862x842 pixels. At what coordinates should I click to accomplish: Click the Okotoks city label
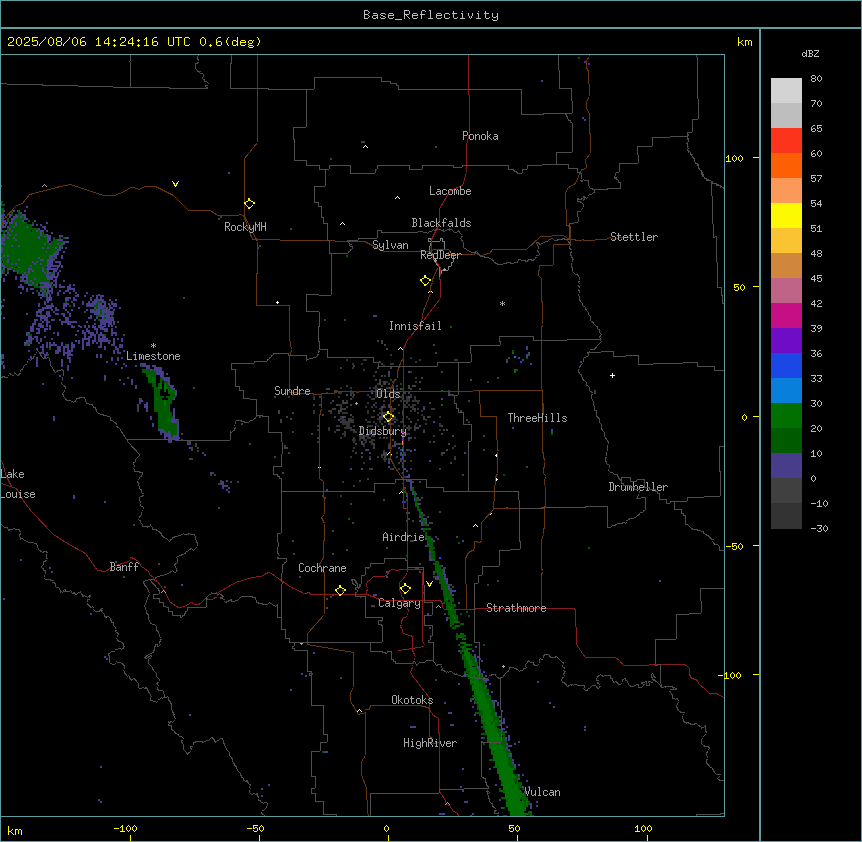pos(412,700)
